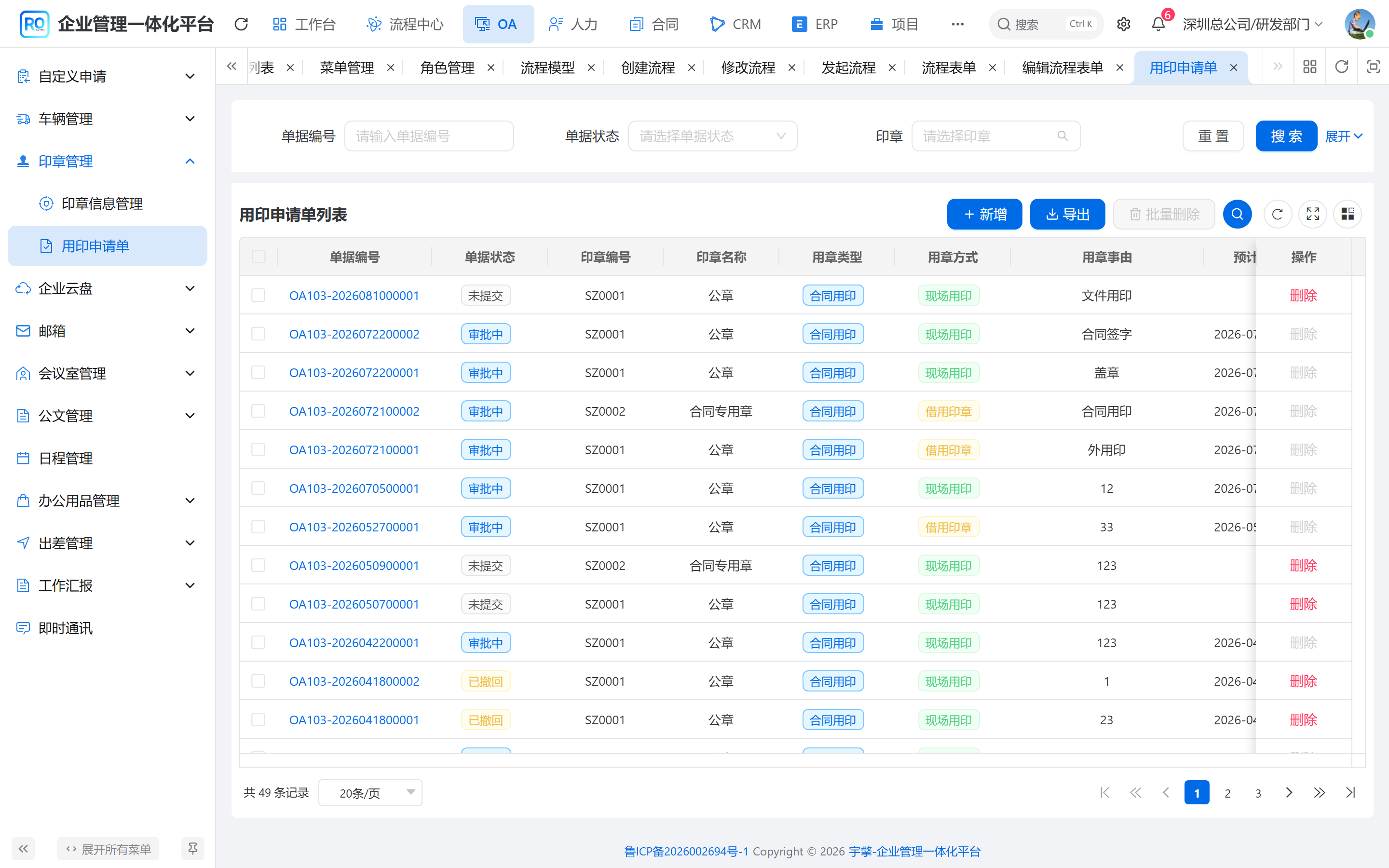
Task: Open the notification bell with badge 6
Action: click(1158, 24)
